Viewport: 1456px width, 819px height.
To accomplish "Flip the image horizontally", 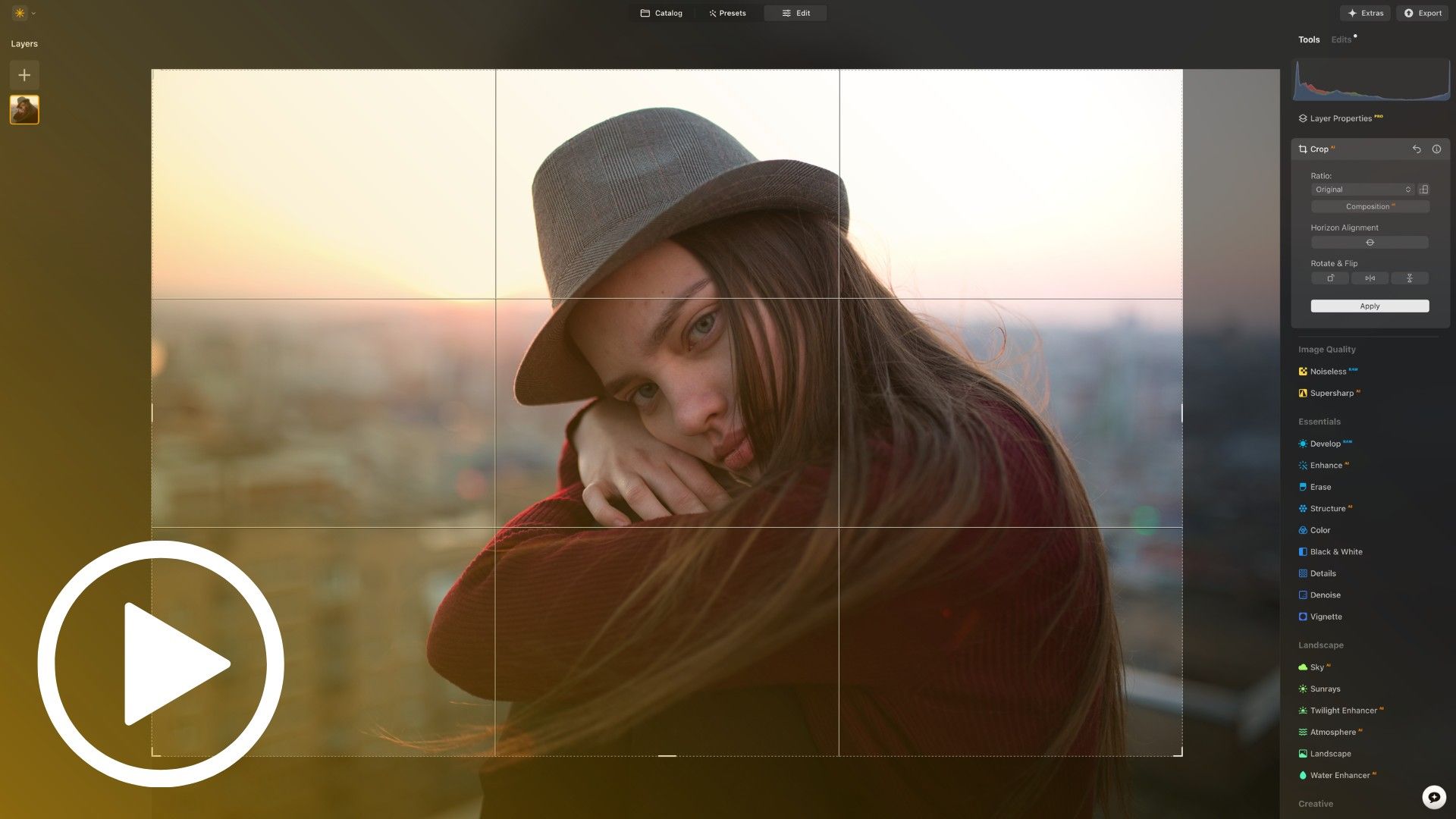I will 1370,278.
